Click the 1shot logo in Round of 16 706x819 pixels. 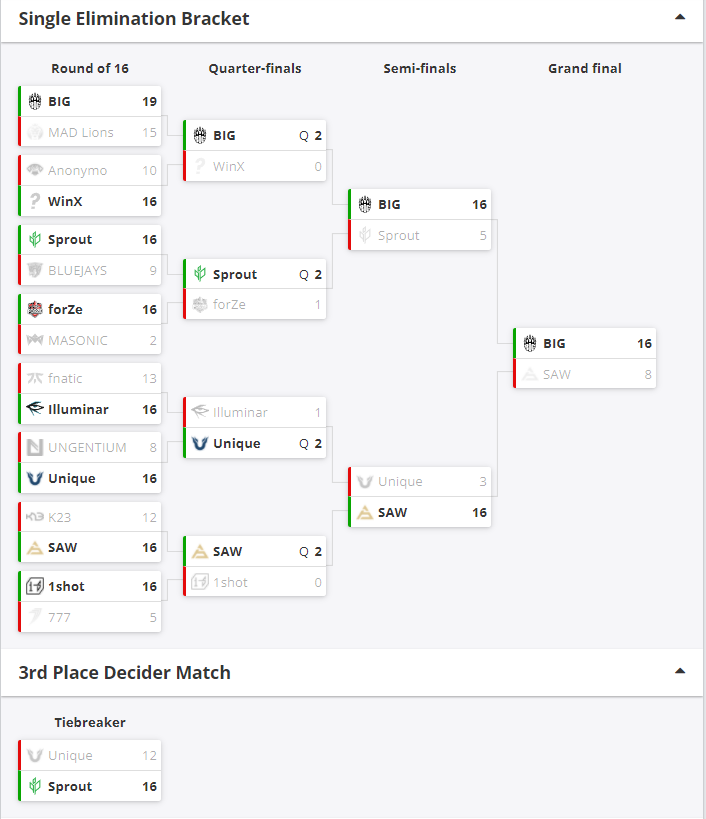(x=34, y=586)
